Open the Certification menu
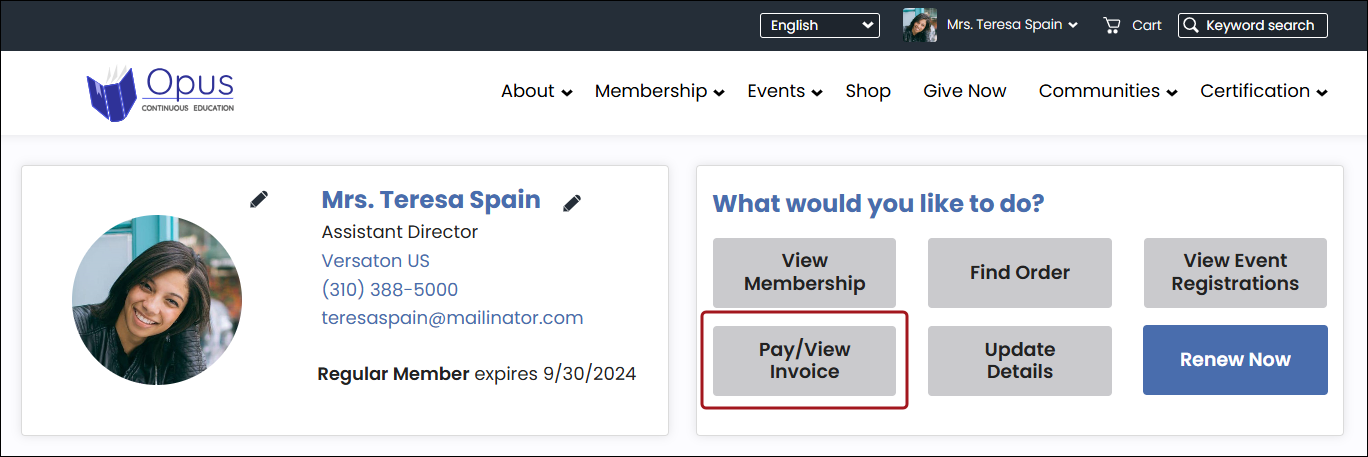 tap(1264, 91)
